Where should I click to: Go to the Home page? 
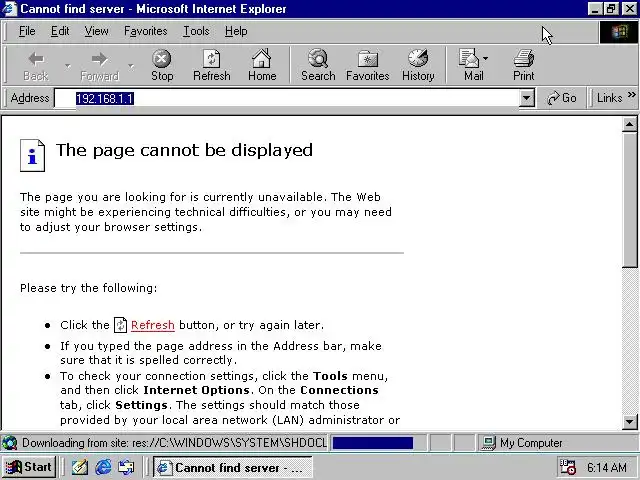coord(262,65)
